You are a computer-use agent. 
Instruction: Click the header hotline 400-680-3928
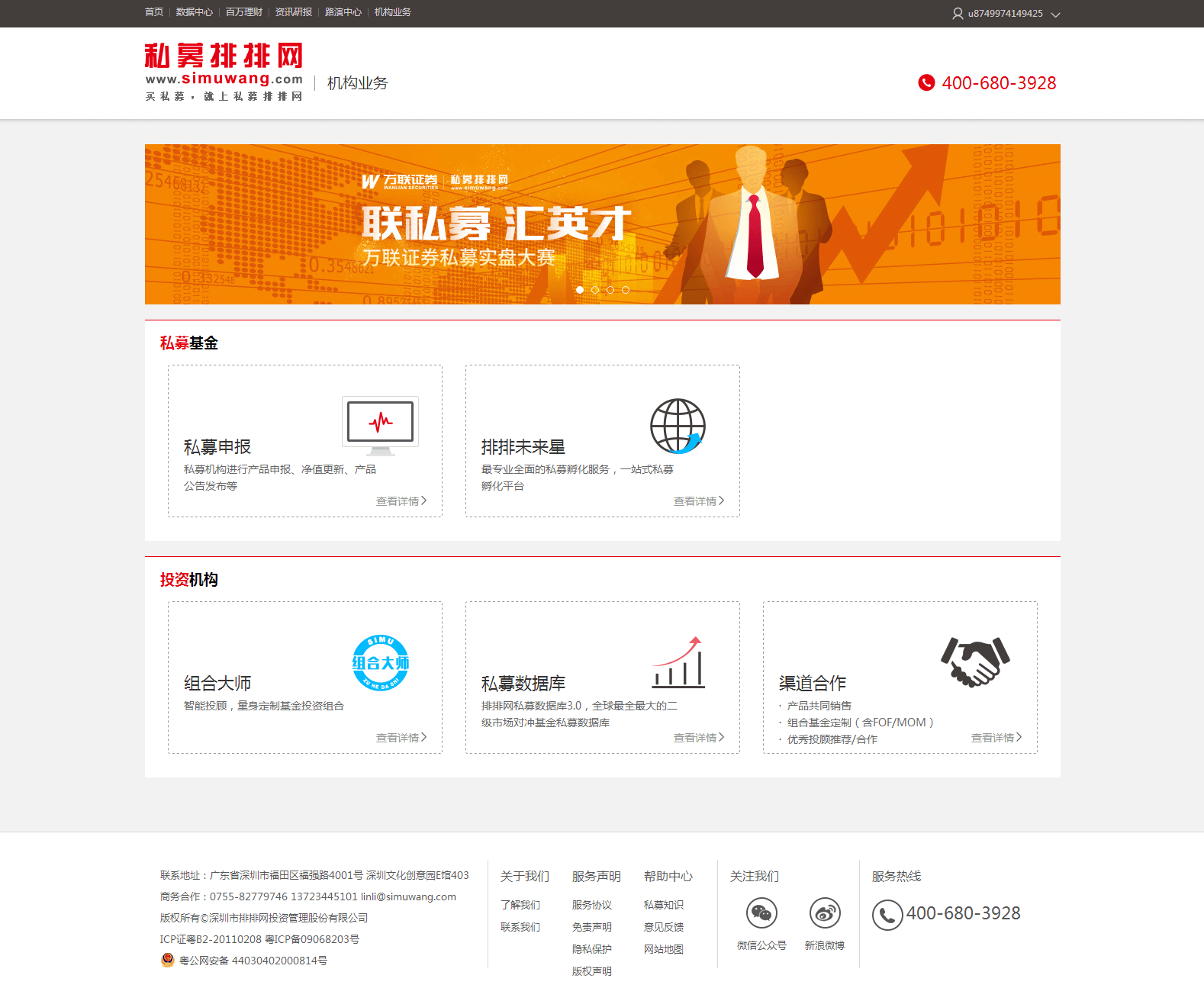click(999, 83)
